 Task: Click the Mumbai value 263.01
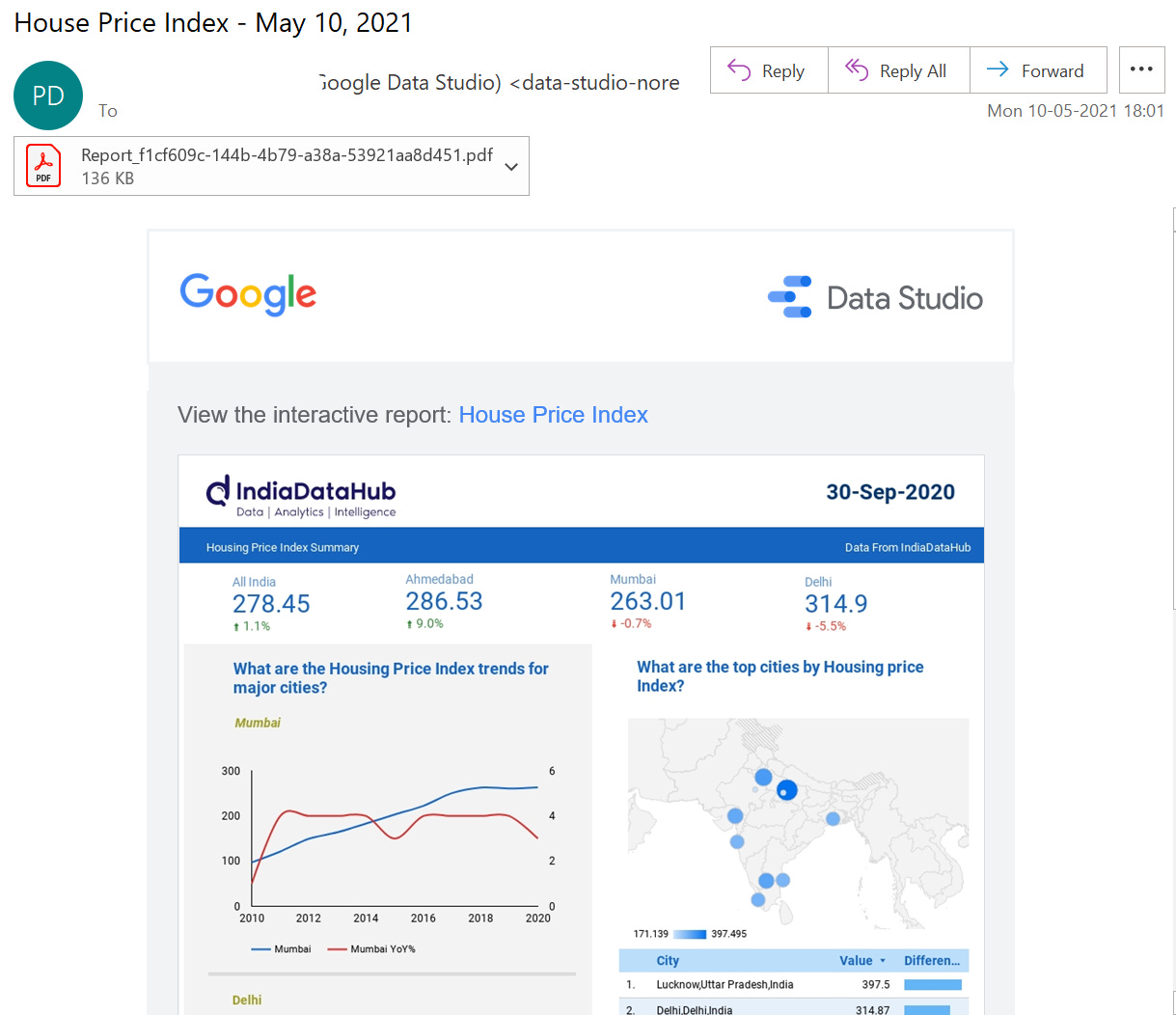point(648,601)
